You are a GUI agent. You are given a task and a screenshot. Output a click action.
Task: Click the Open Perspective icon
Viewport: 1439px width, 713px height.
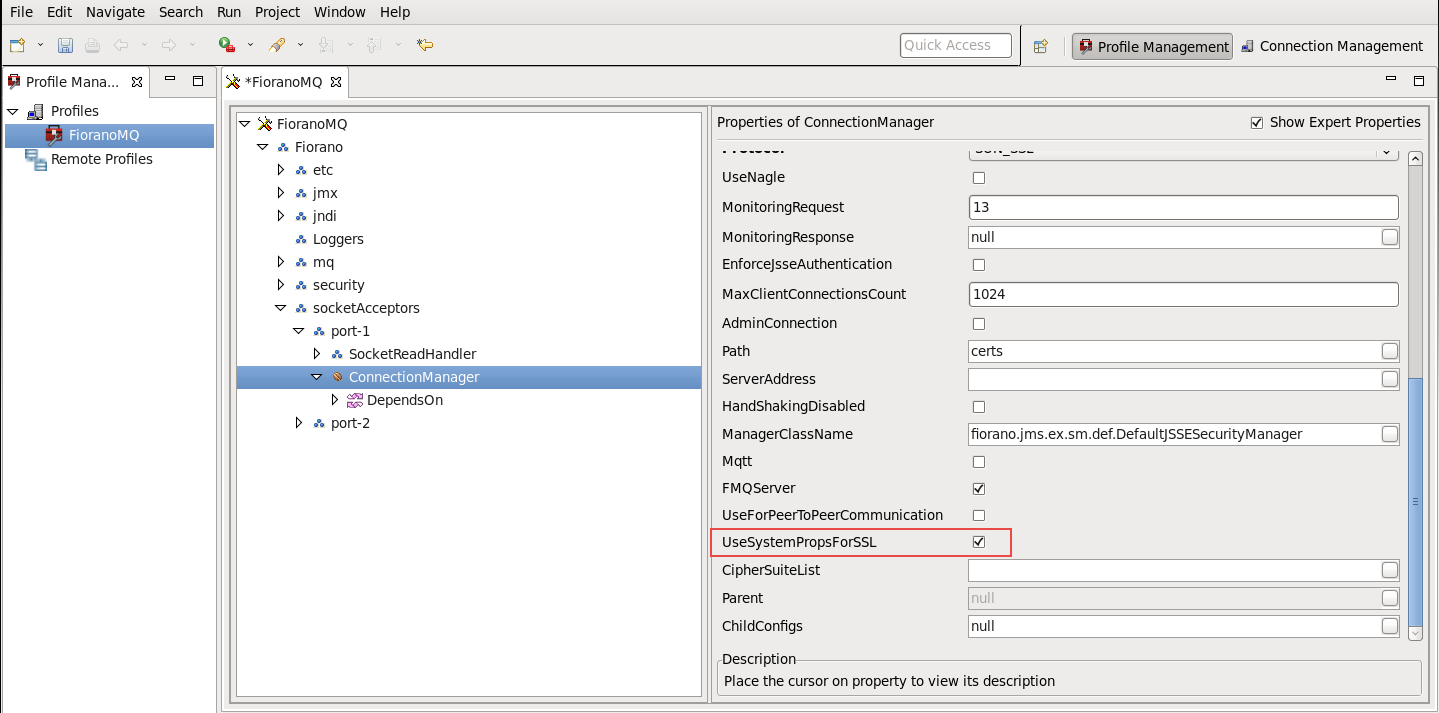click(x=1041, y=46)
